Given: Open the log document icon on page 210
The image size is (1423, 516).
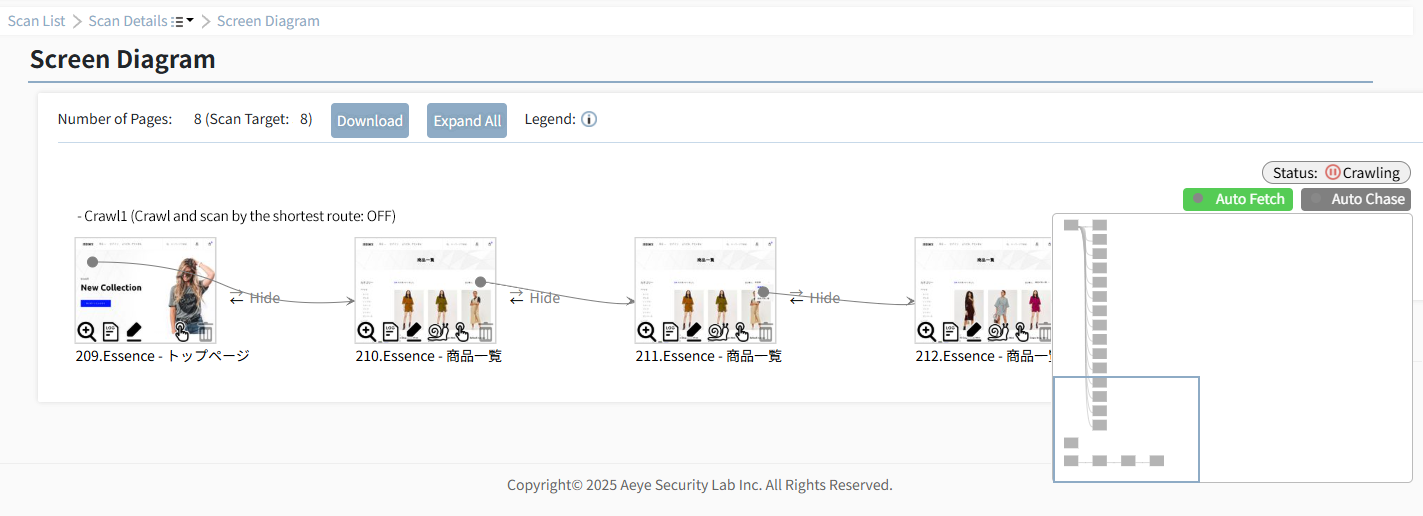Looking at the screenshot, I should pos(391,332).
